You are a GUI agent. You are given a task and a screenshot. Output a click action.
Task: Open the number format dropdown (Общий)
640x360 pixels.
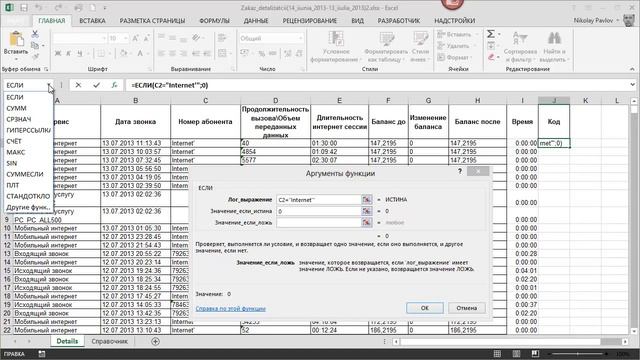(301, 38)
